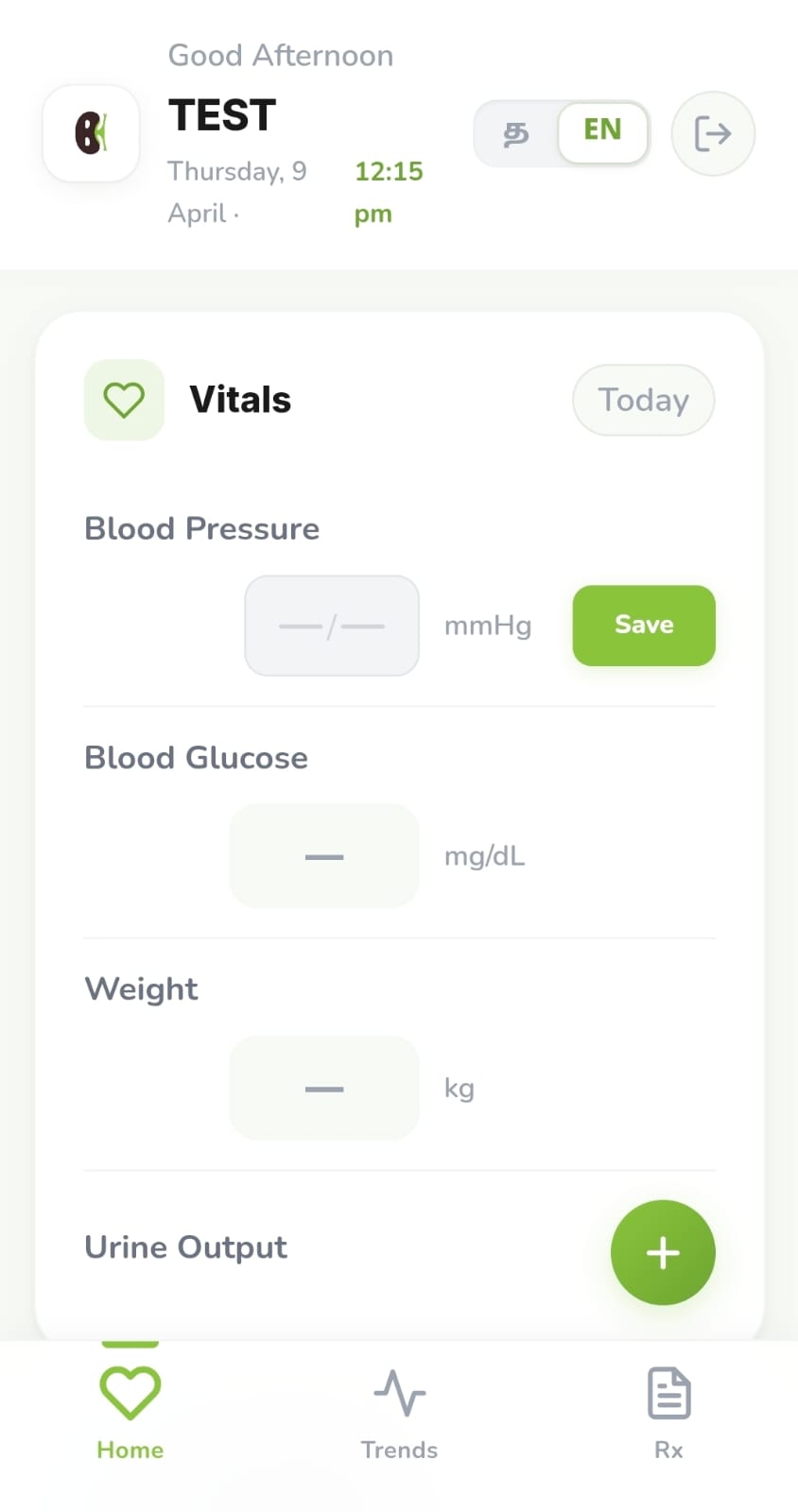Click the TEST user name
The height and width of the screenshot is (1512, 798).
pyautogui.click(x=223, y=116)
